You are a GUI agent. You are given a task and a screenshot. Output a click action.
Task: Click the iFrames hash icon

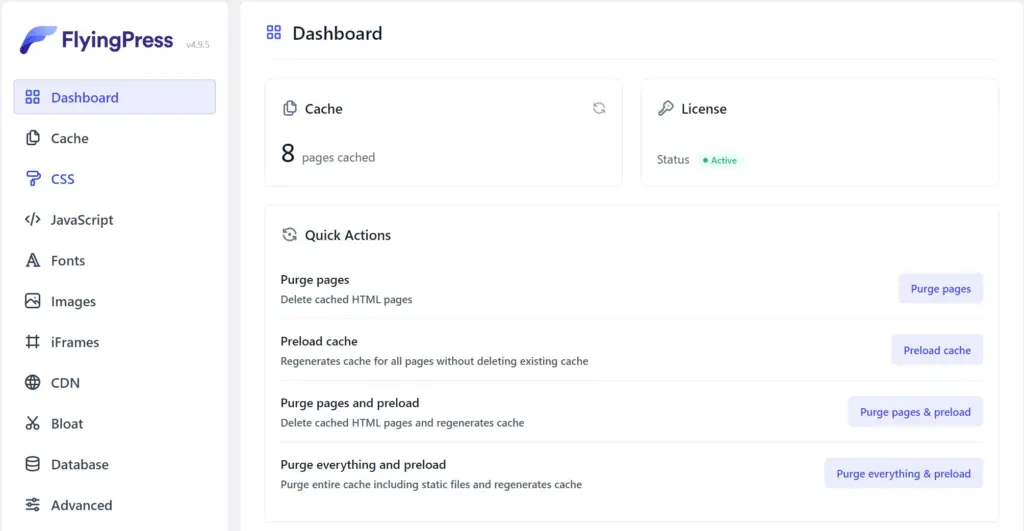tap(33, 342)
